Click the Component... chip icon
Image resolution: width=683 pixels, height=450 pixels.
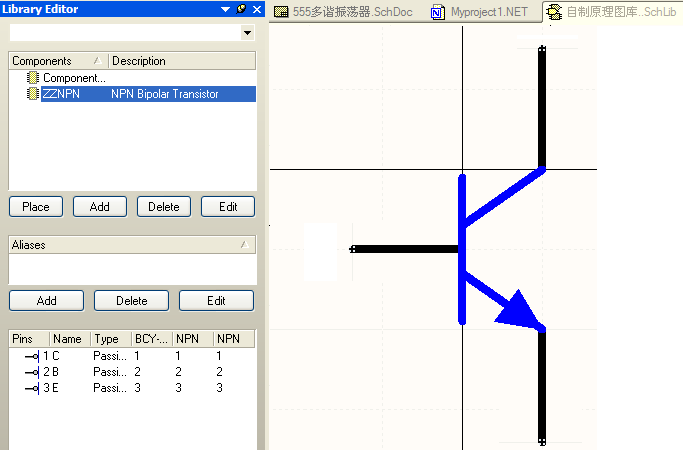tap(33, 78)
